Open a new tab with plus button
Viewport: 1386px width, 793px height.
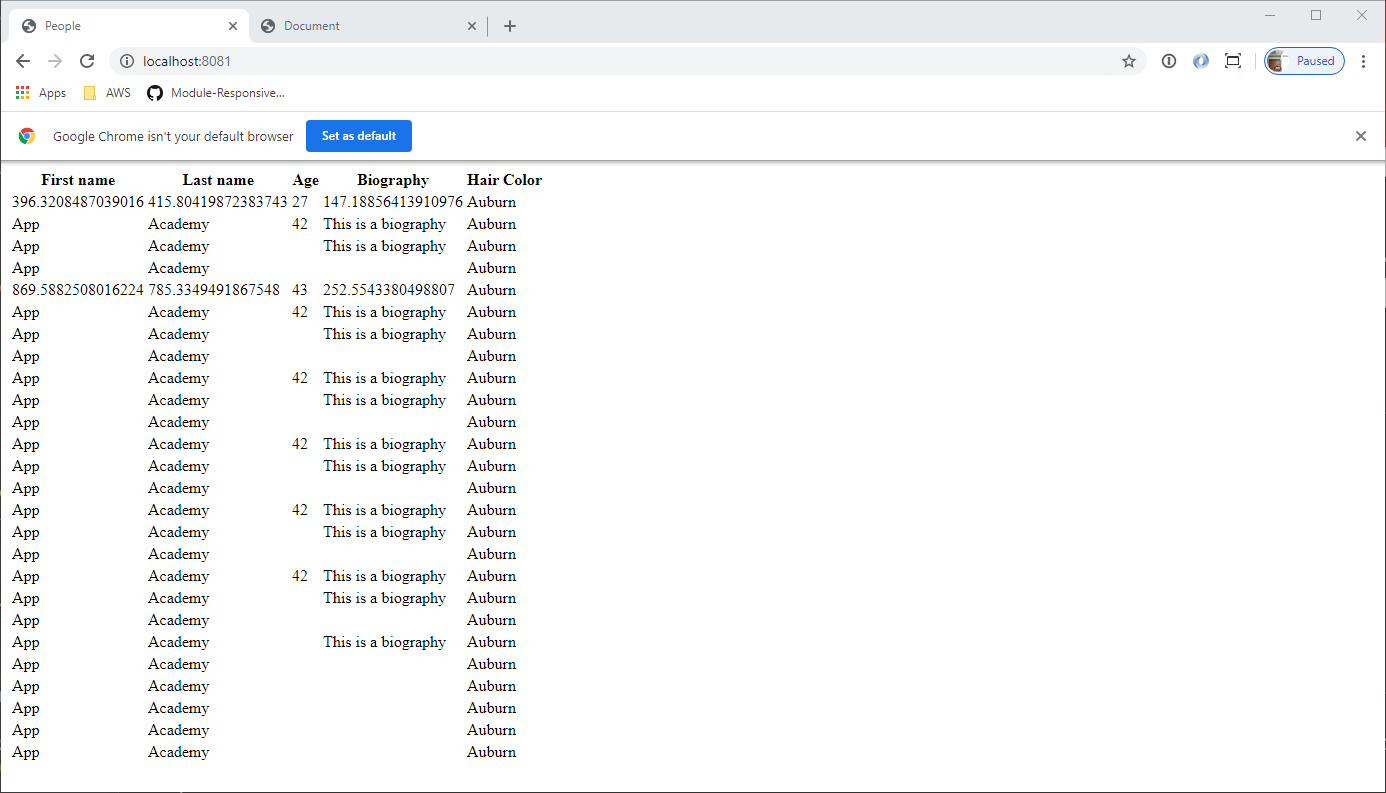tap(510, 26)
